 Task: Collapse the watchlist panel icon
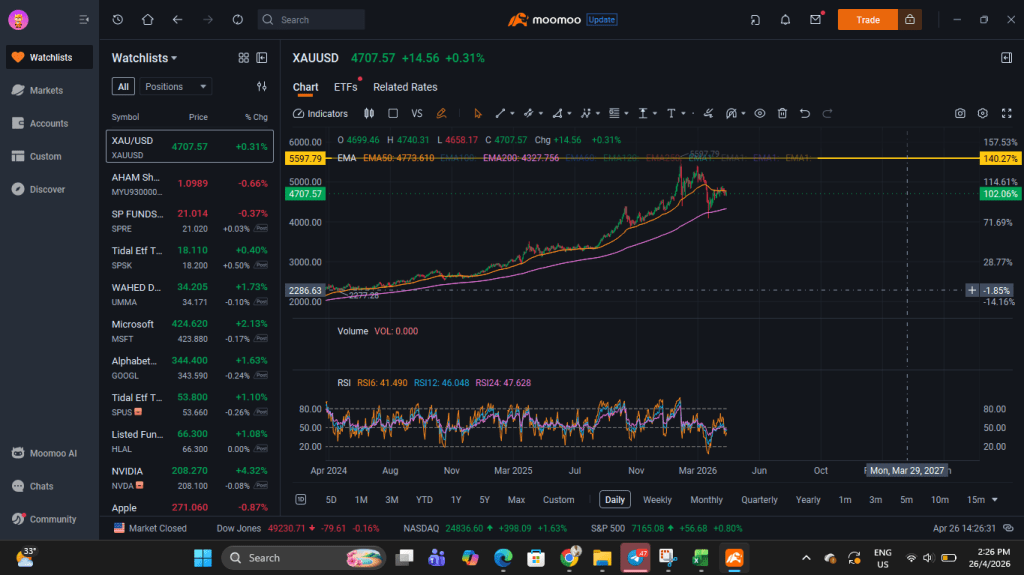[262, 58]
